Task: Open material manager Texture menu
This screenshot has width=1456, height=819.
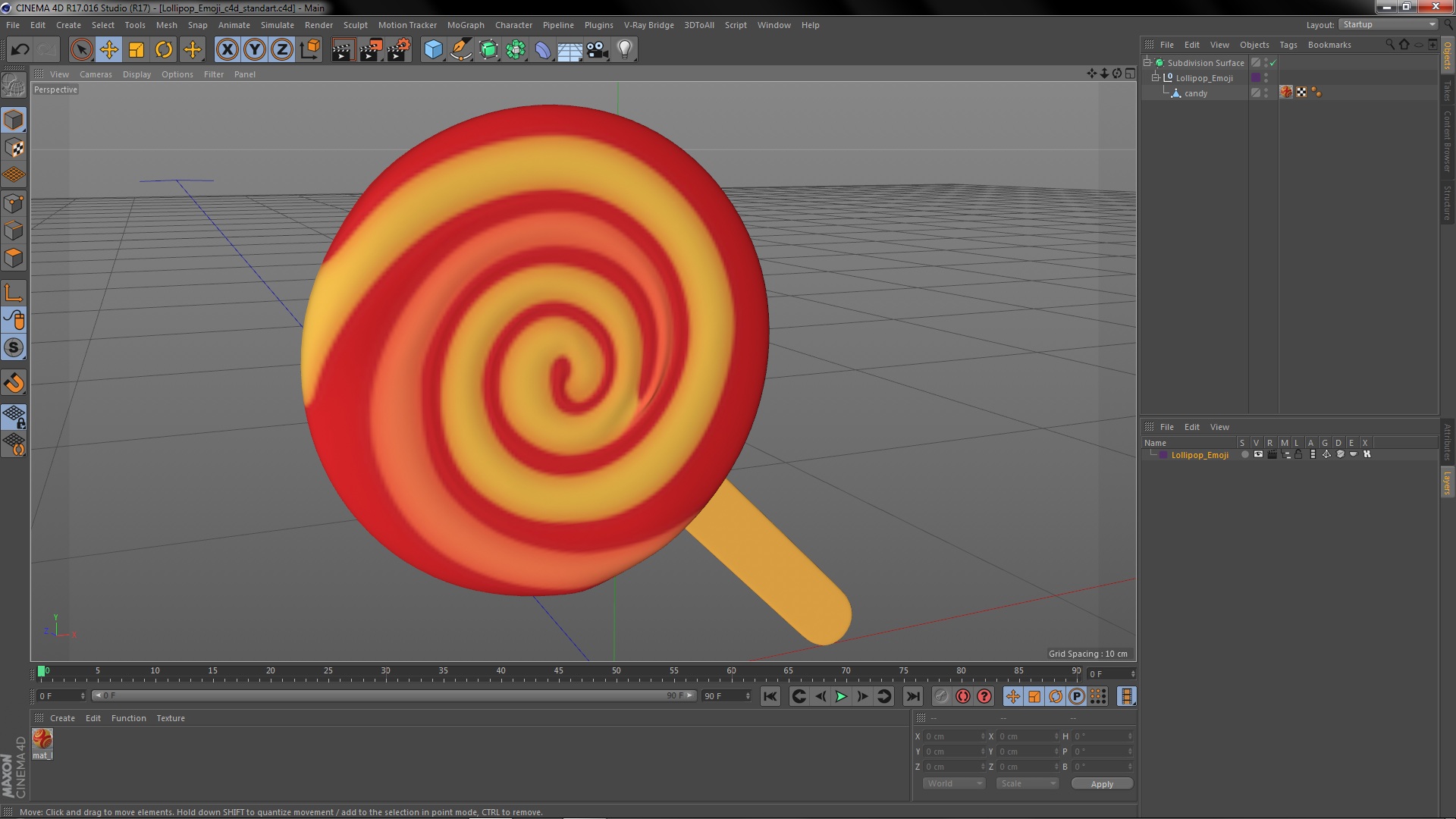Action: tap(171, 718)
